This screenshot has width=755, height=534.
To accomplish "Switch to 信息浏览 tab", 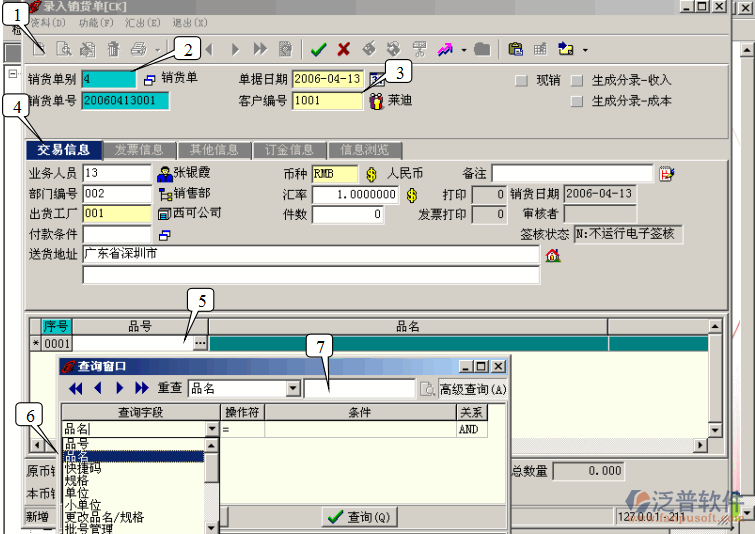I will [x=364, y=150].
